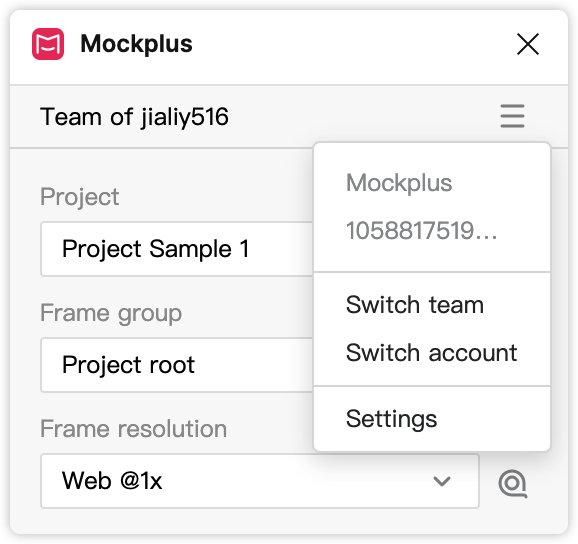Select the Web @1x resolution field
578x544 pixels.
[260, 481]
